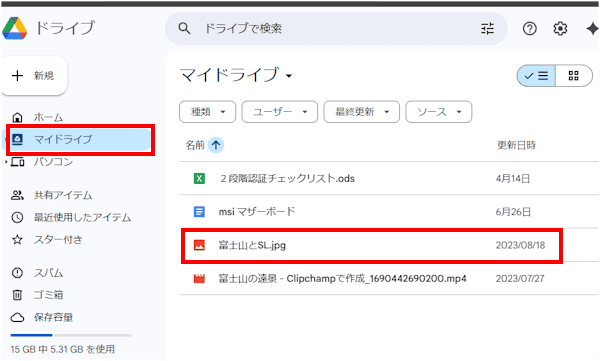Click the storage usage progress bar
This screenshot has height=361, width=600.
point(71,335)
